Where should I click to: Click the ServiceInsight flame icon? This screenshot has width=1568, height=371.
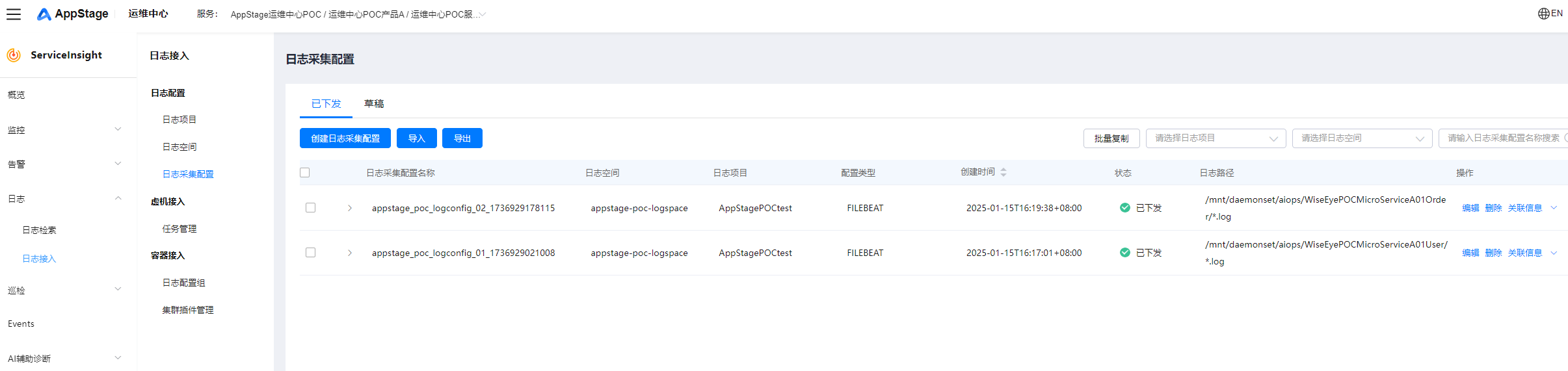(x=14, y=55)
